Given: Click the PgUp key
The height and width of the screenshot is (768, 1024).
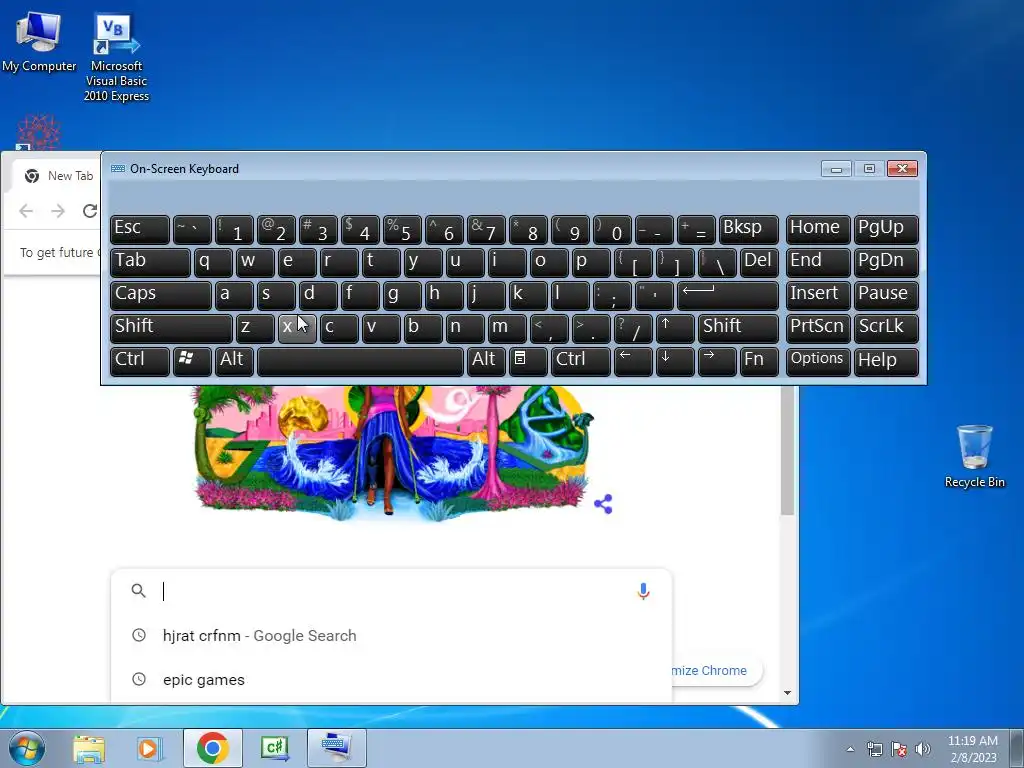Looking at the screenshot, I should tap(886, 229).
